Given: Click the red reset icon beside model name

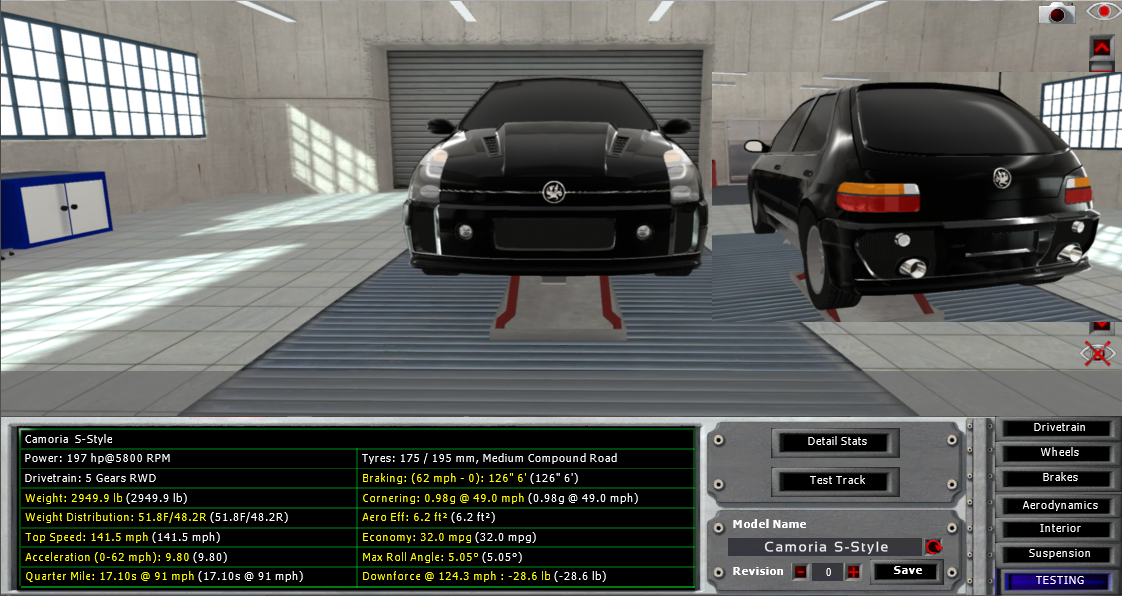Looking at the screenshot, I should pyautogui.click(x=933, y=547).
